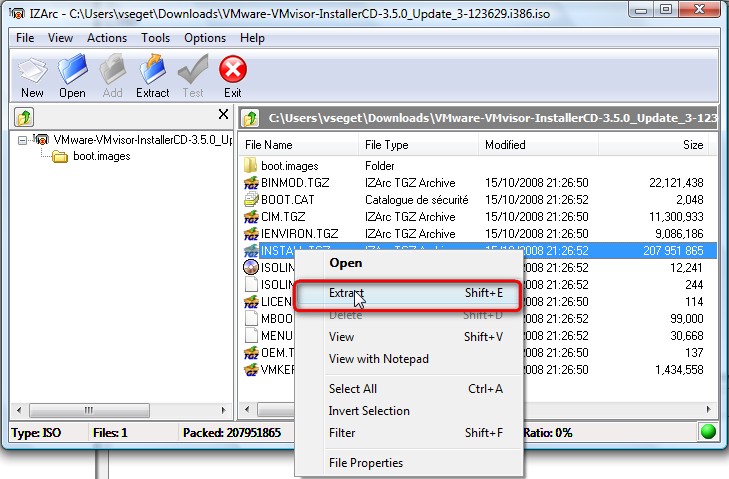The height and width of the screenshot is (479, 729).
Task: Open the File menu
Action: coord(25,38)
